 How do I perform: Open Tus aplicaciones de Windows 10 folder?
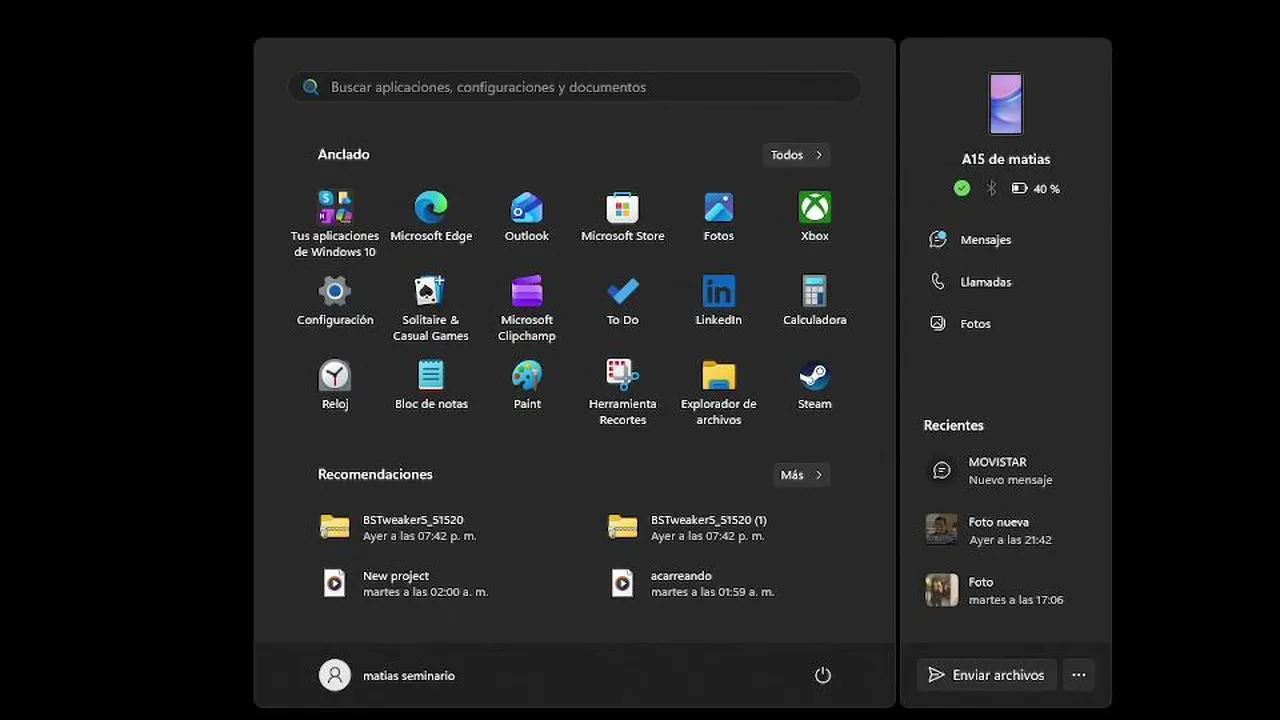(x=335, y=224)
